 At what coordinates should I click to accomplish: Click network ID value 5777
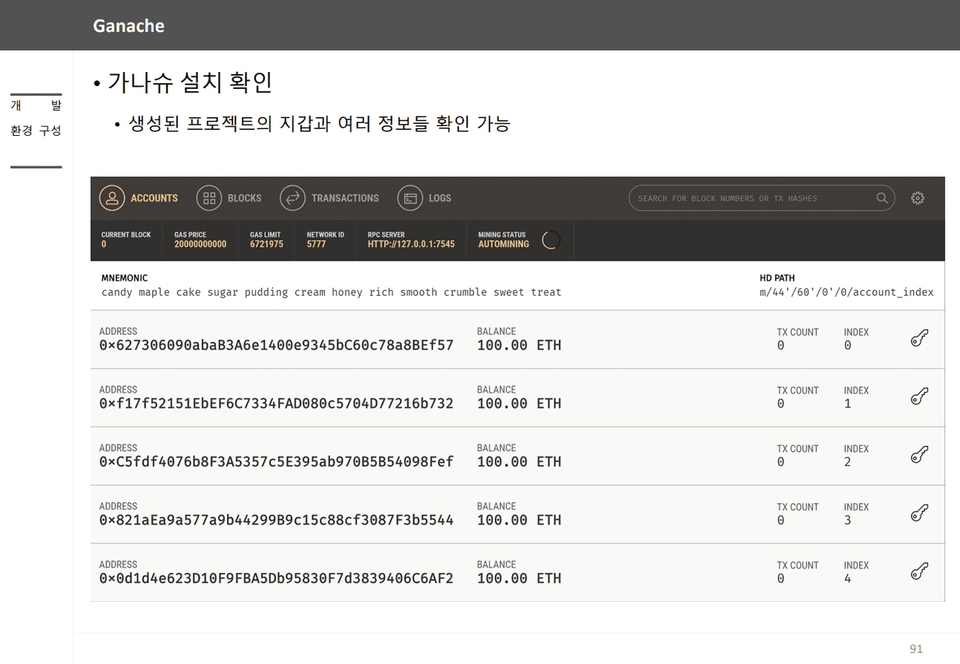(x=316, y=244)
